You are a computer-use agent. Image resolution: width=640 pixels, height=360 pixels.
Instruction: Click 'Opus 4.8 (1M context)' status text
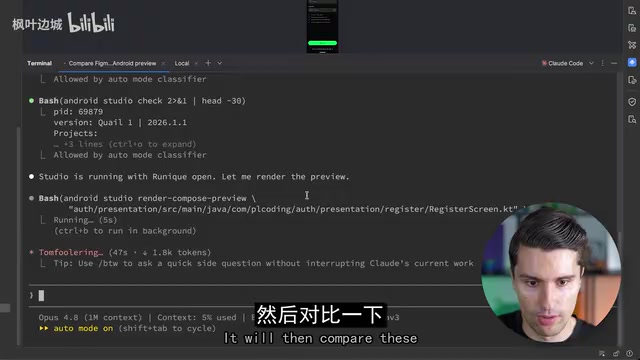[90, 318]
